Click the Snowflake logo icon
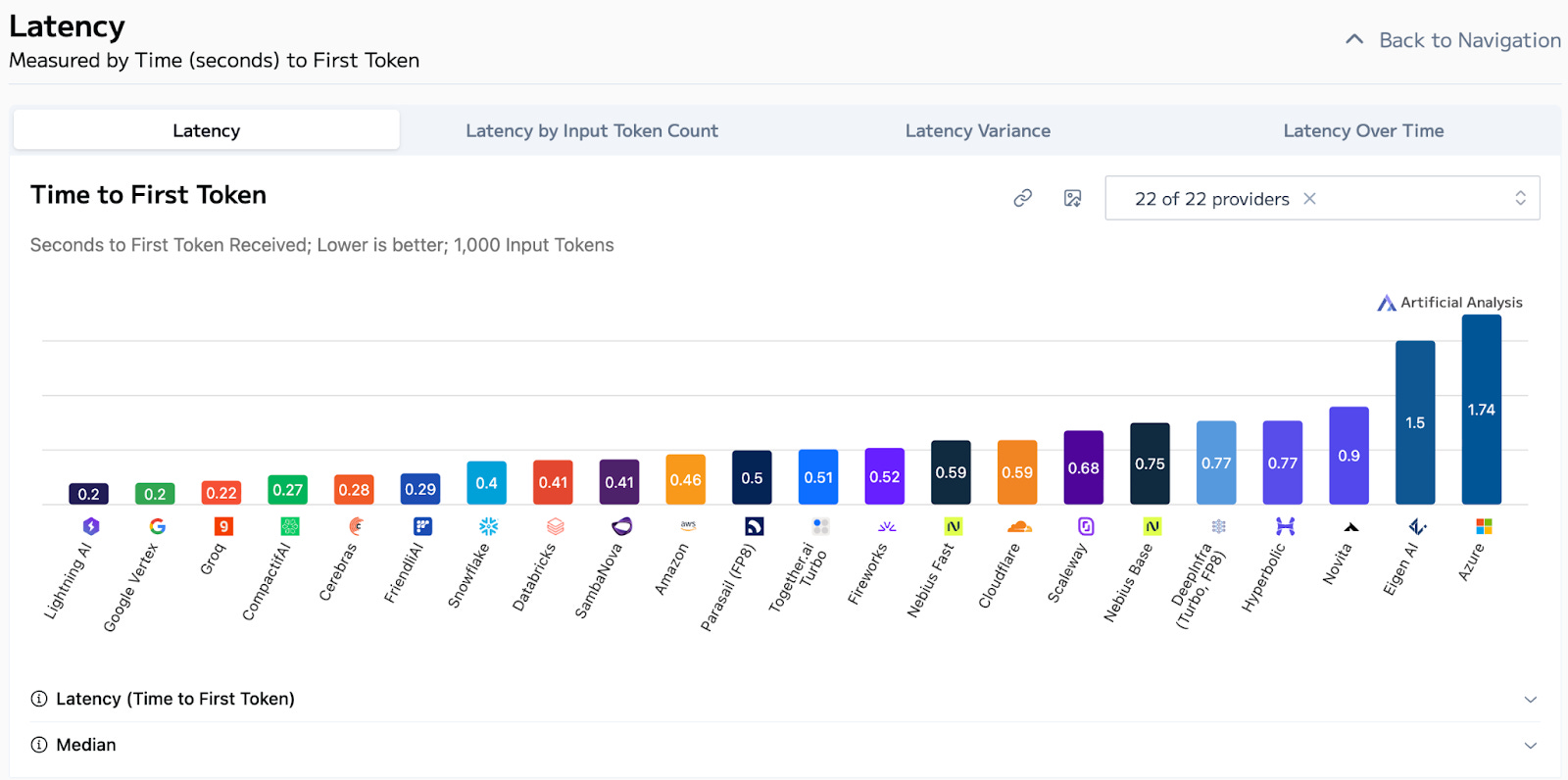Image resolution: width=1568 pixels, height=780 pixels. click(489, 526)
